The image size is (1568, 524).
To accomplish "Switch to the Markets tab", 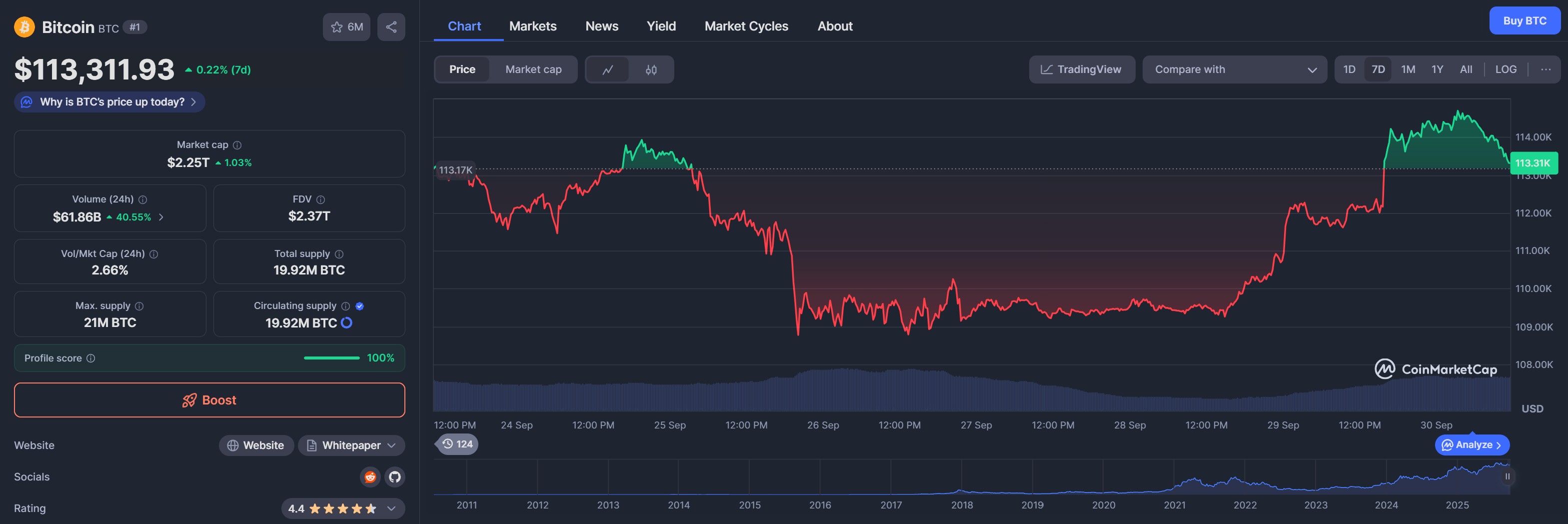I will coord(533,26).
